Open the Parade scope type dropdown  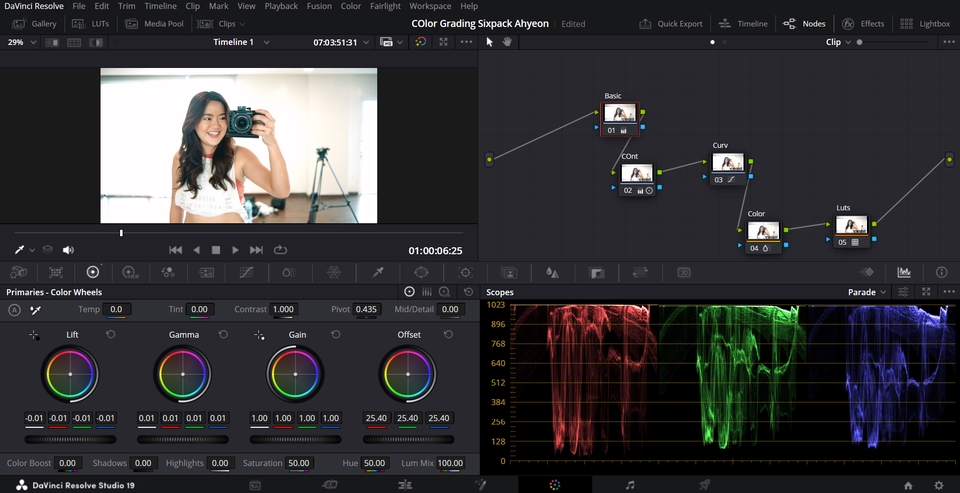867,292
